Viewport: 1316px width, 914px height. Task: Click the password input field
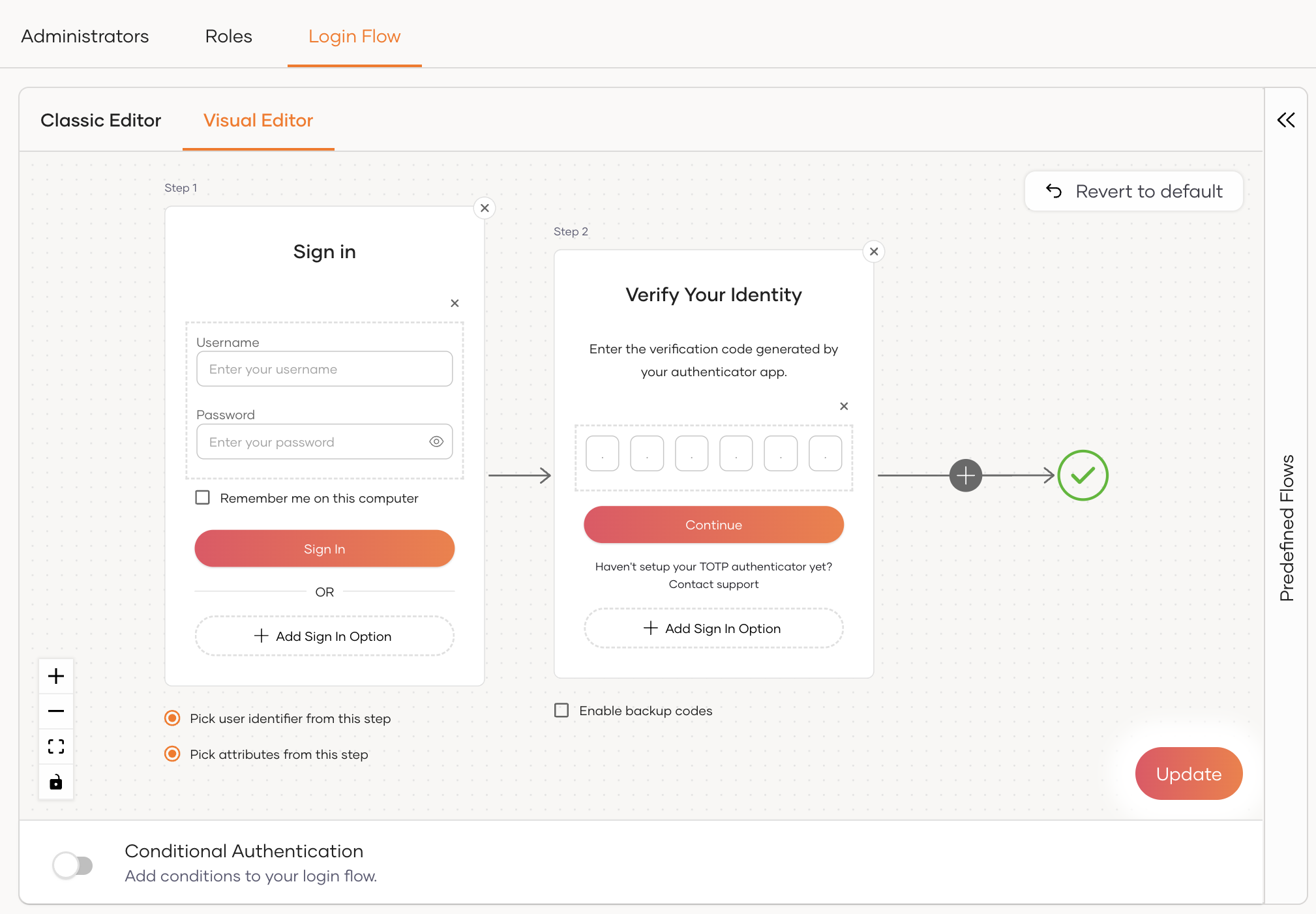click(x=324, y=442)
